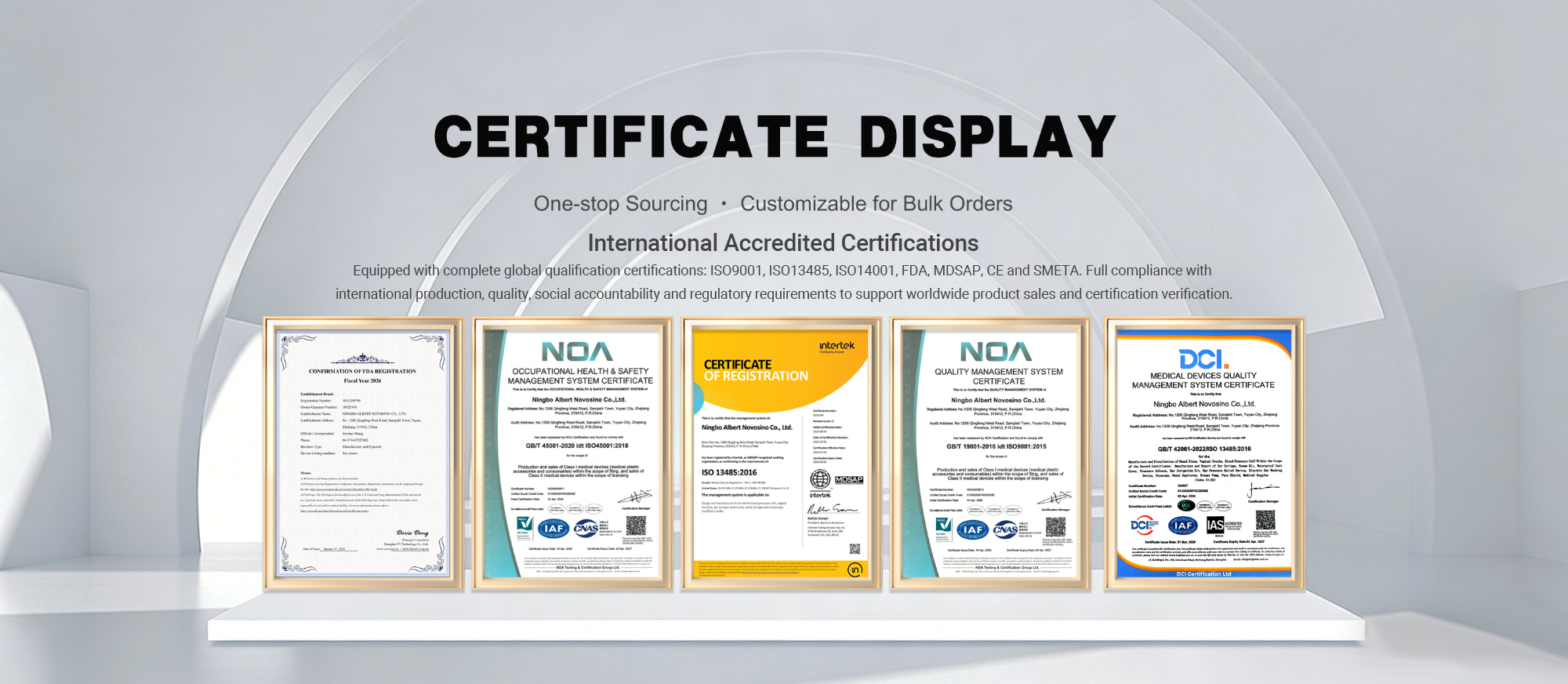This screenshot has height=684, width=1568.
Task: Click the CNAS logo on the Quality Management certificate
Action: (x=1005, y=529)
